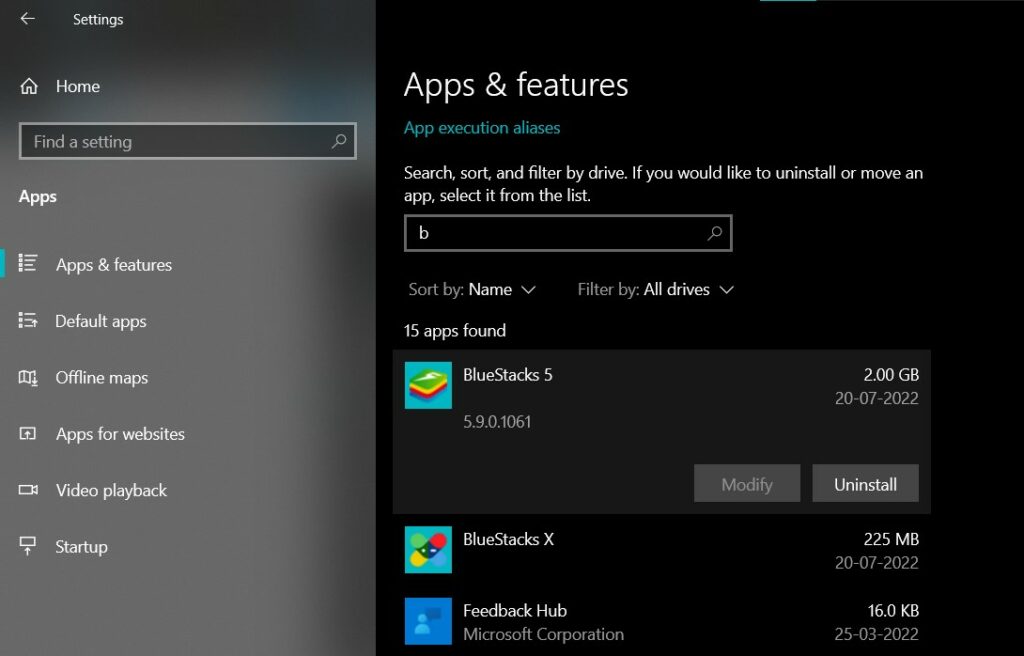Open the App execution aliases link
This screenshot has width=1024, height=656.
click(482, 127)
